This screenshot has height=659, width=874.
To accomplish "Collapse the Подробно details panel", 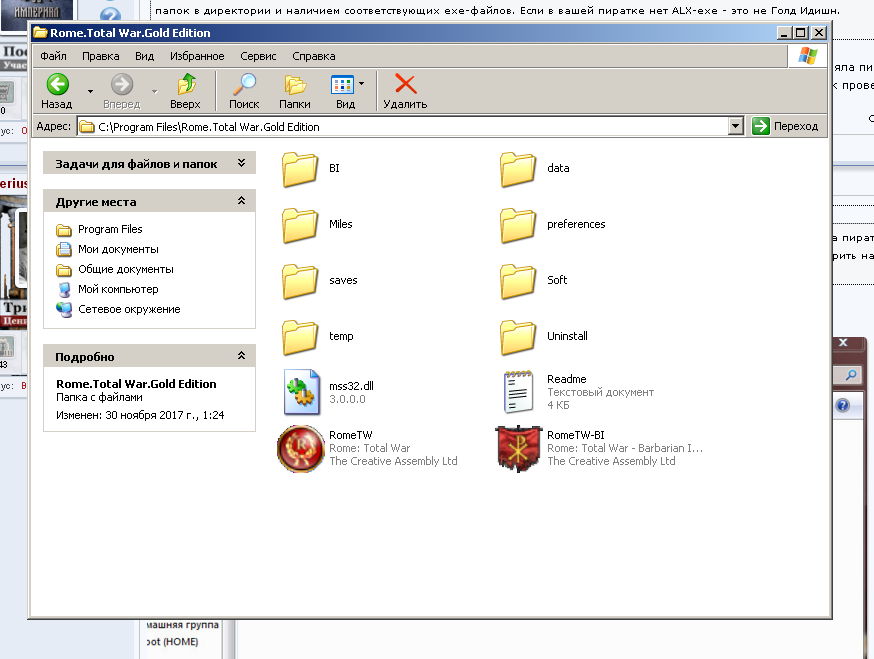I will (241, 357).
